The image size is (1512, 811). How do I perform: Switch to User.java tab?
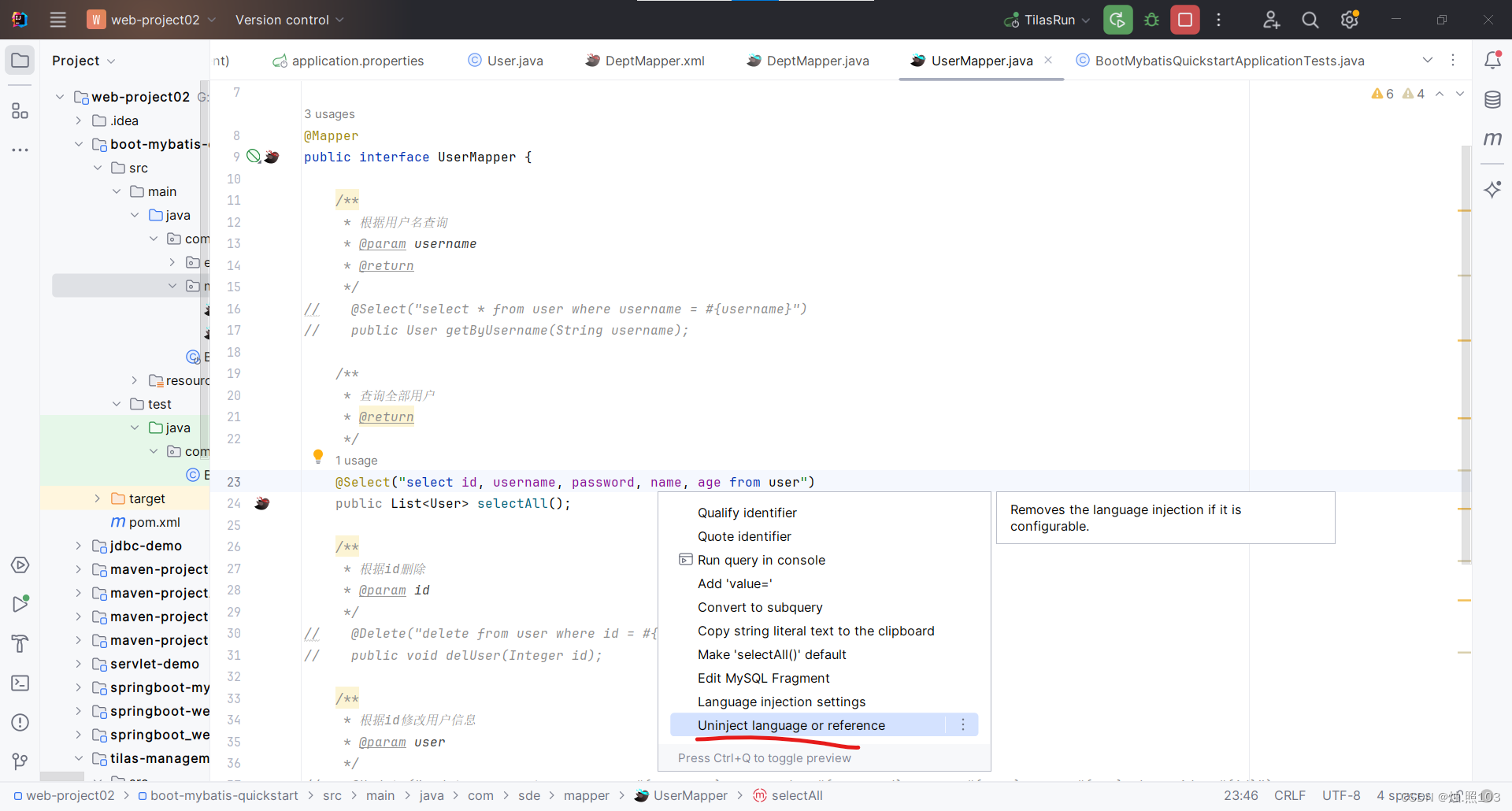(506, 61)
